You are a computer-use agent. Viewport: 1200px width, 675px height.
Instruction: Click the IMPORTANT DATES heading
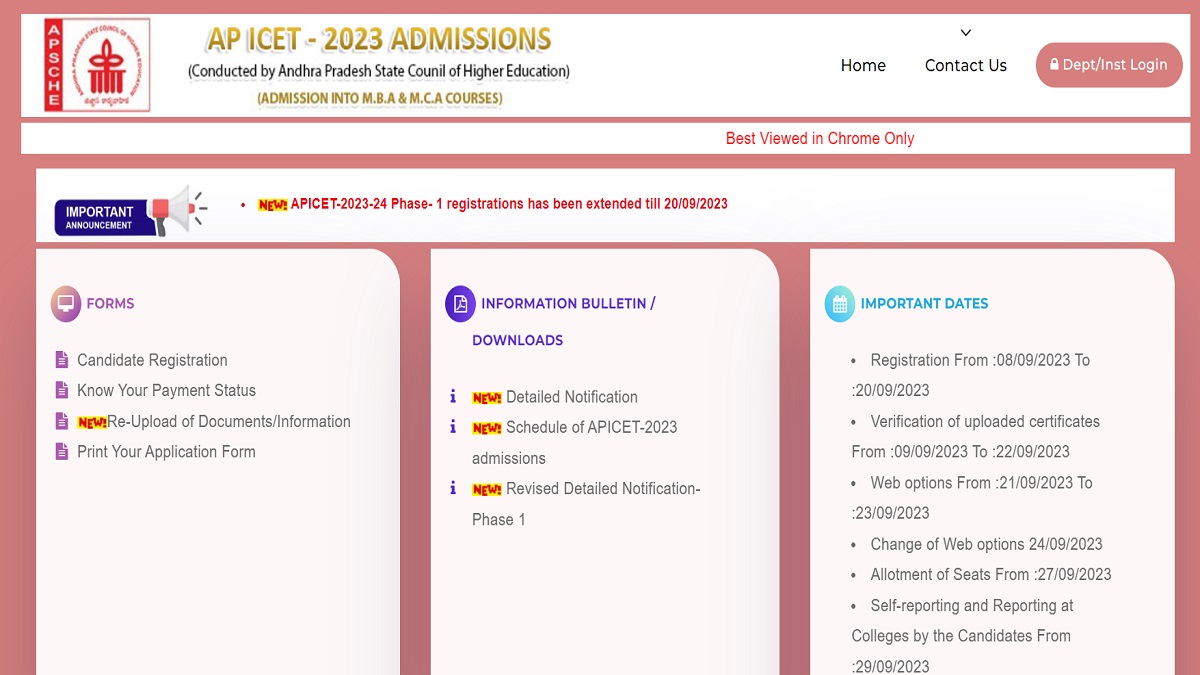pyautogui.click(x=924, y=303)
